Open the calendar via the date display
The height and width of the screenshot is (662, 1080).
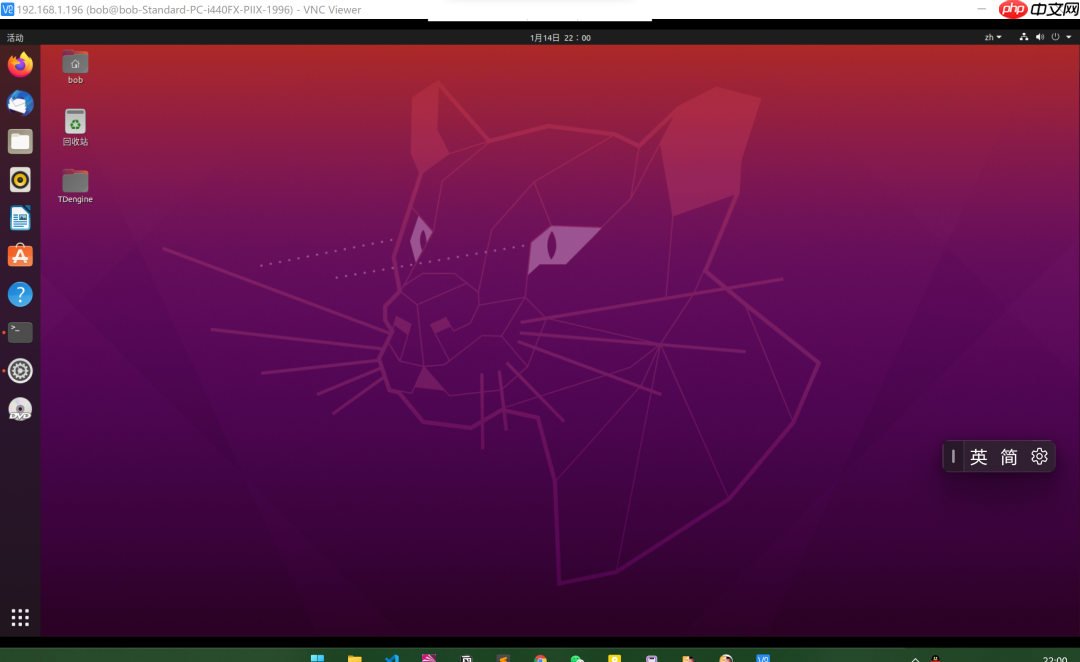point(558,37)
